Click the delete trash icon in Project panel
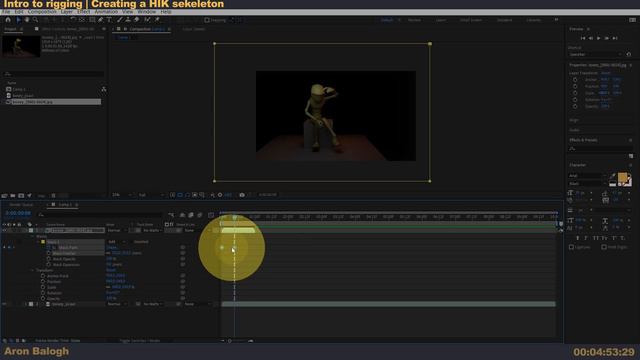This screenshot has height=360, width=640. [x=53, y=196]
